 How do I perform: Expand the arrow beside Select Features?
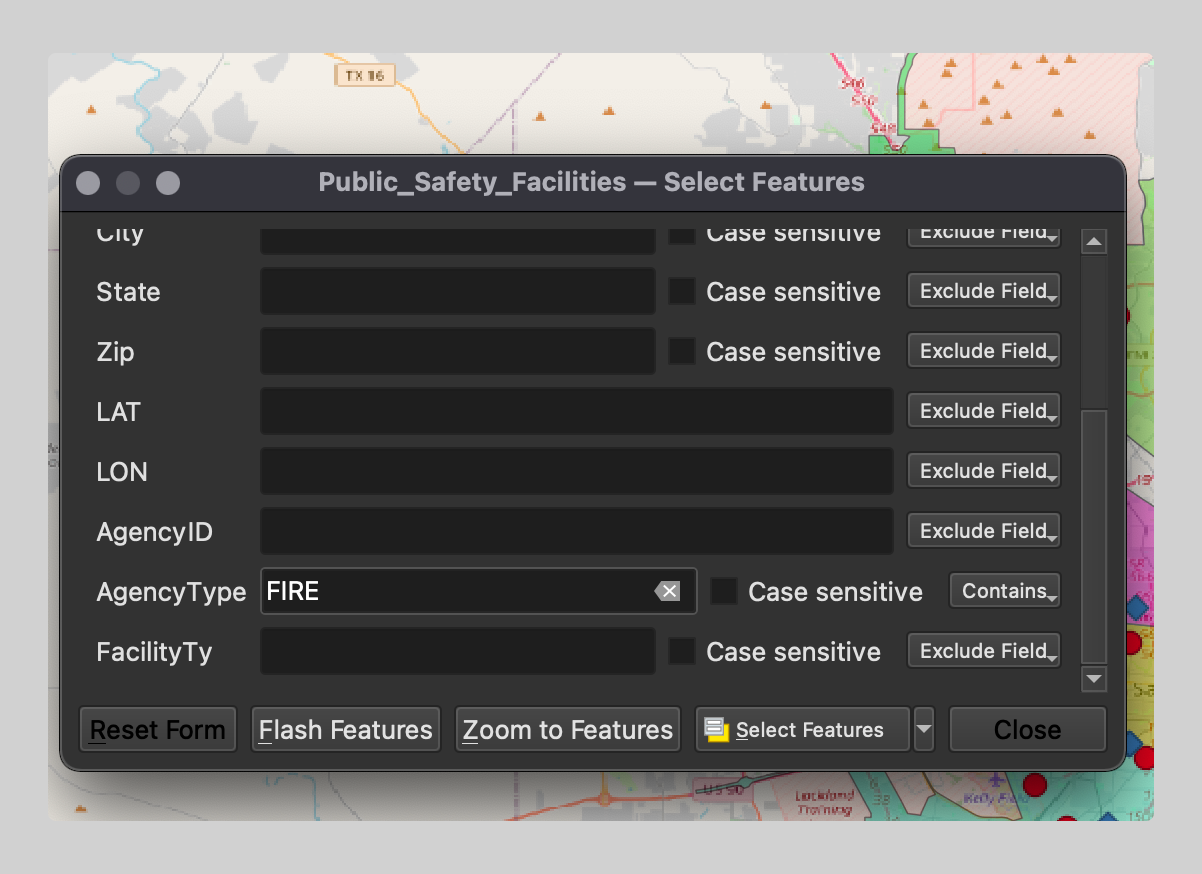[x=923, y=729]
